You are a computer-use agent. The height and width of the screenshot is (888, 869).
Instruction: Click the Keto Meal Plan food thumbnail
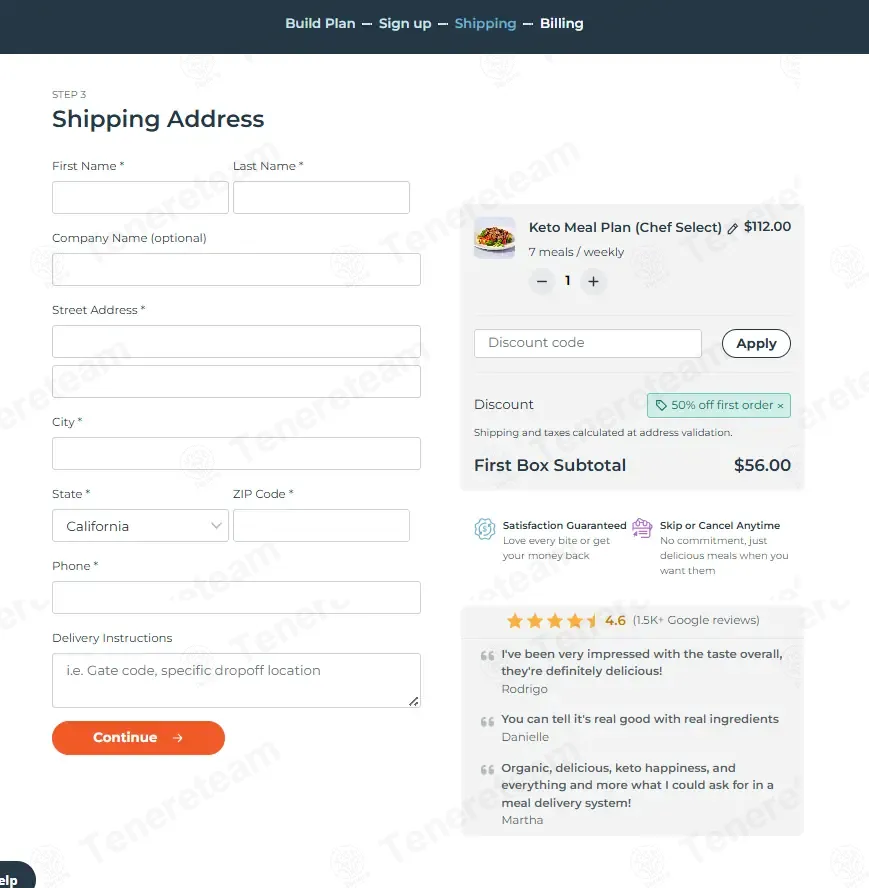tap(495, 238)
